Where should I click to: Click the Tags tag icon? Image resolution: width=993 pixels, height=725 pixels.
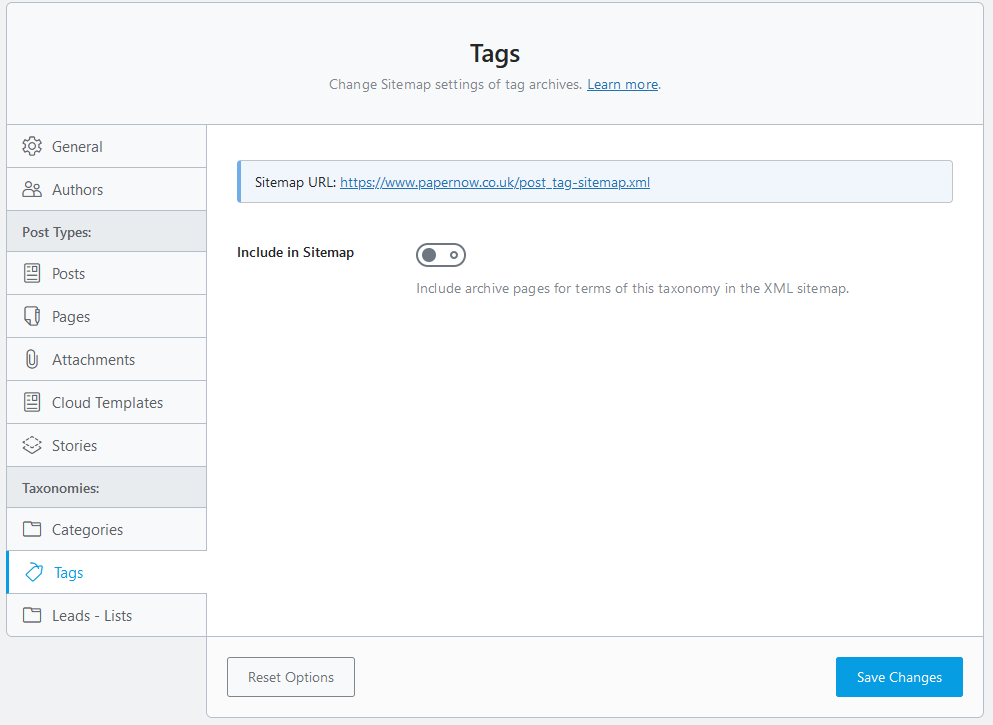(x=34, y=572)
